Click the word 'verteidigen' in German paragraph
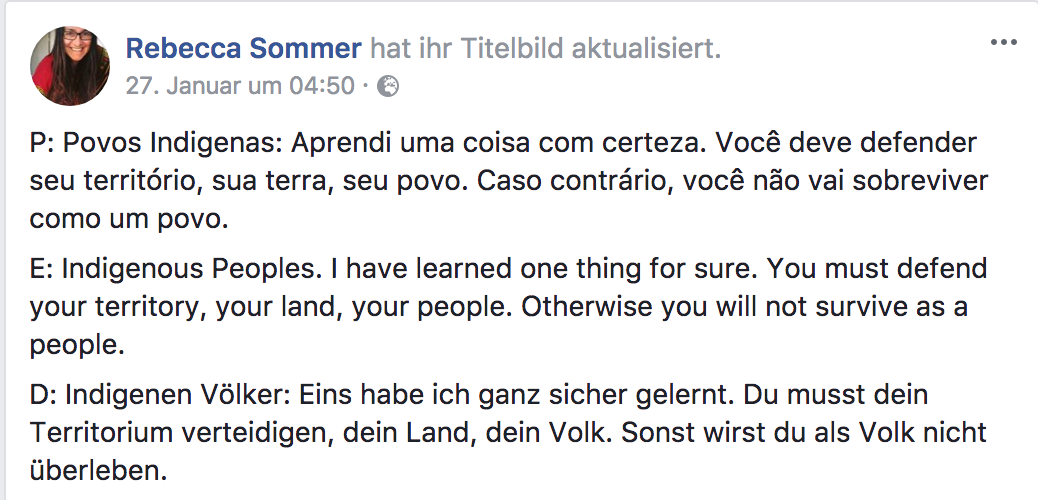Screen dimensions: 1038x500 coord(241,433)
